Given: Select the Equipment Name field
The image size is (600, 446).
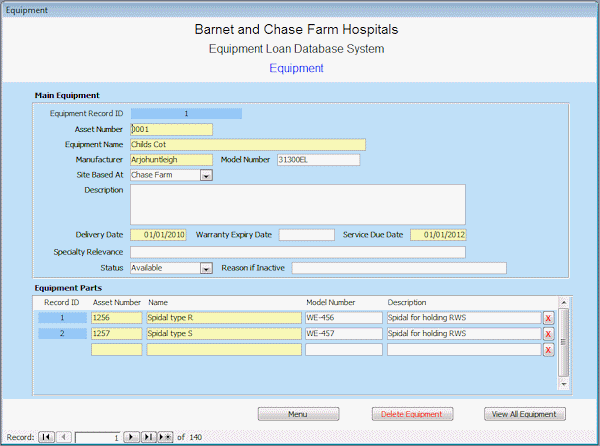Looking at the screenshot, I should (x=247, y=144).
